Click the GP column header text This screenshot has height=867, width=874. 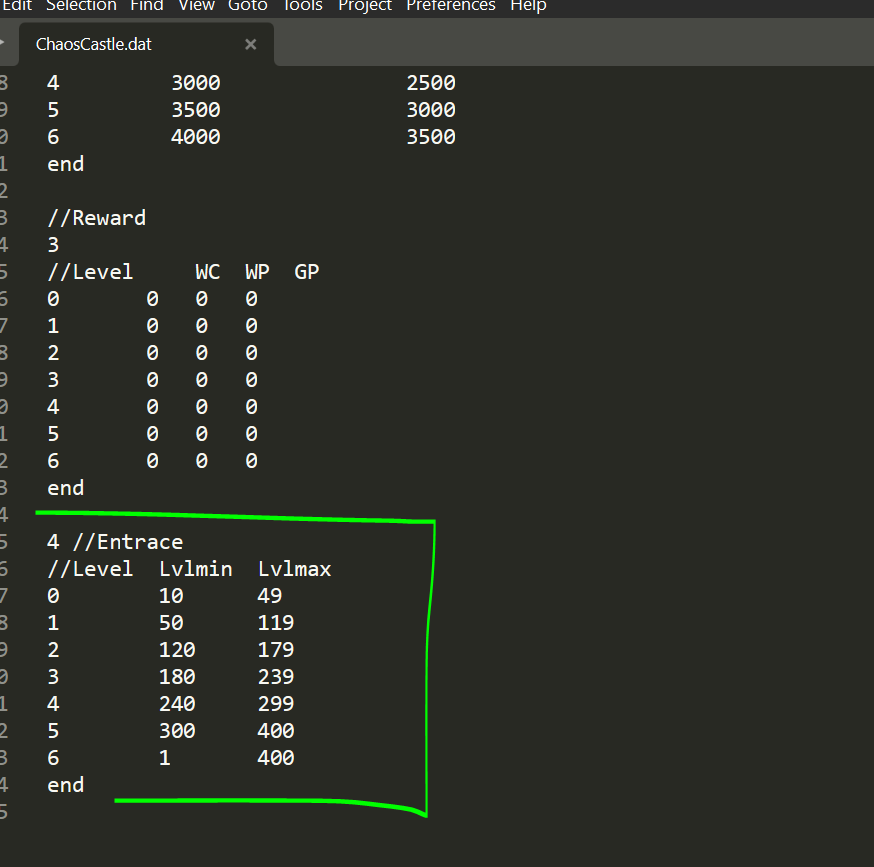point(307,272)
